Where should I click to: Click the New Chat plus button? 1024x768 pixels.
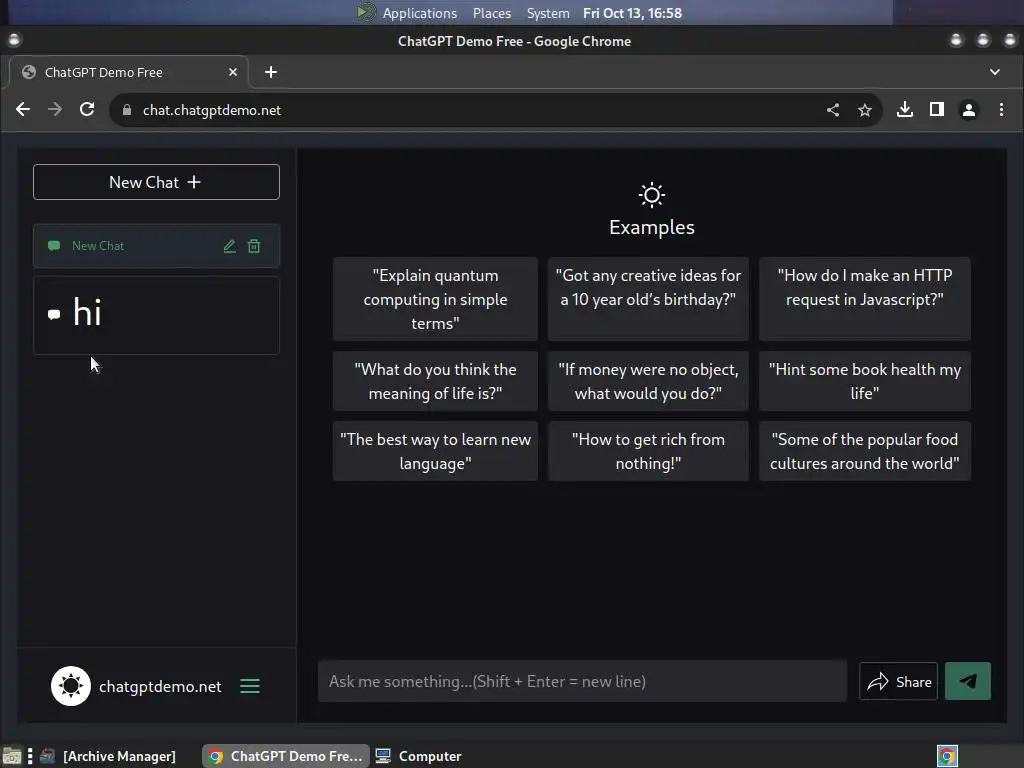(156, 182)
